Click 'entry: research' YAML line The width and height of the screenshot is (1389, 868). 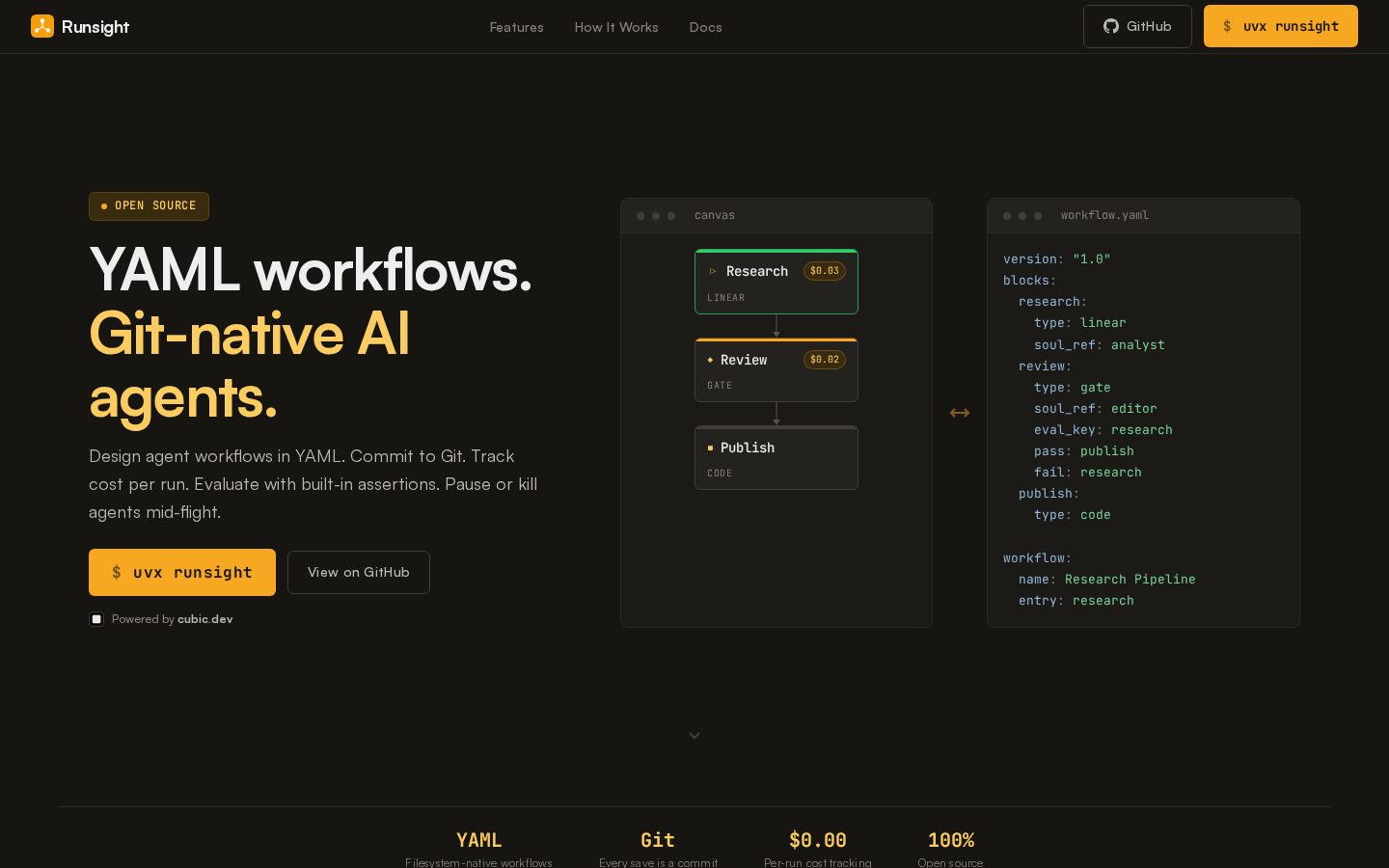1076,600
